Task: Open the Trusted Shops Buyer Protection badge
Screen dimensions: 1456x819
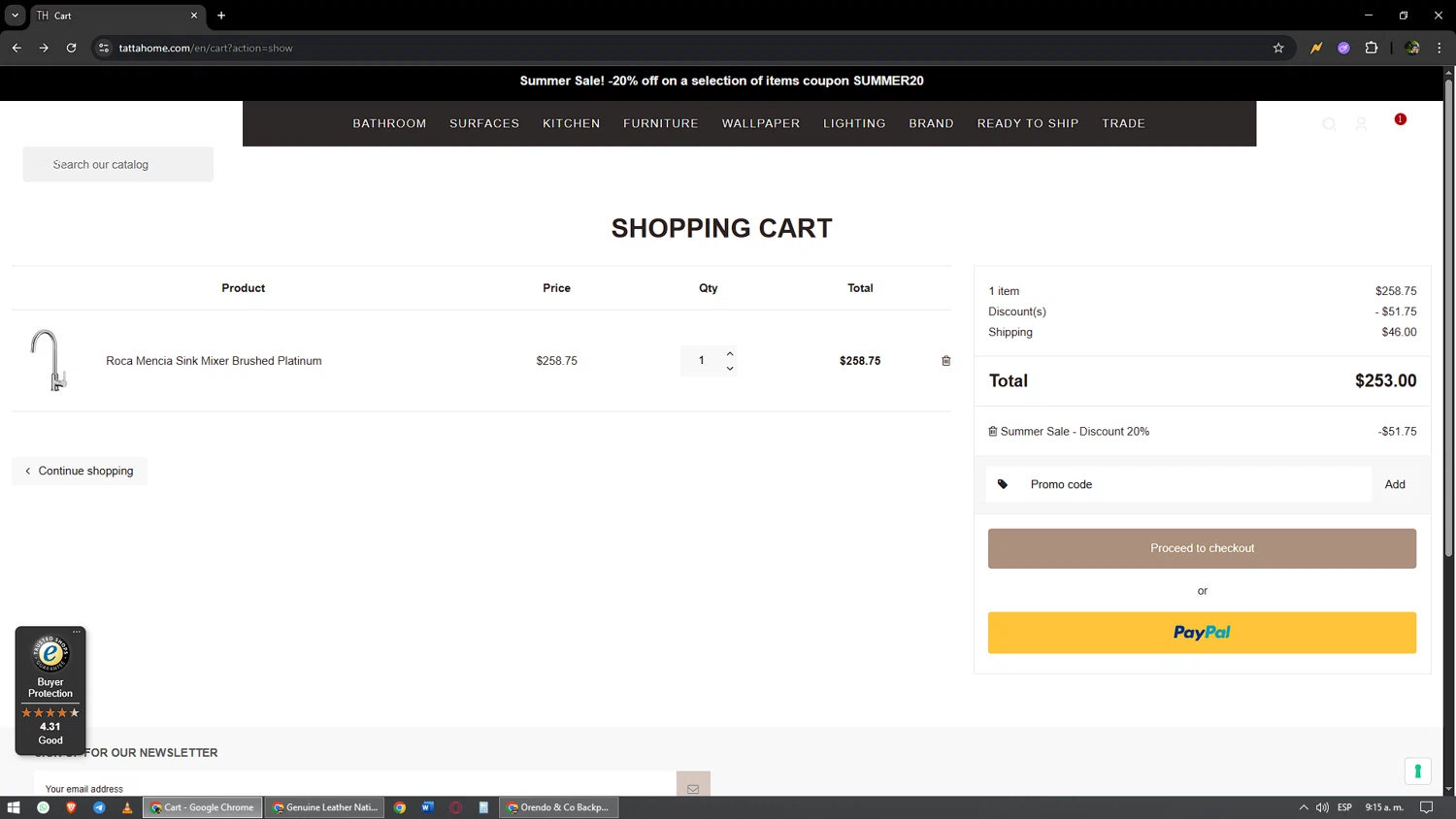Action: pyautogui.click(x=50, y=691)
